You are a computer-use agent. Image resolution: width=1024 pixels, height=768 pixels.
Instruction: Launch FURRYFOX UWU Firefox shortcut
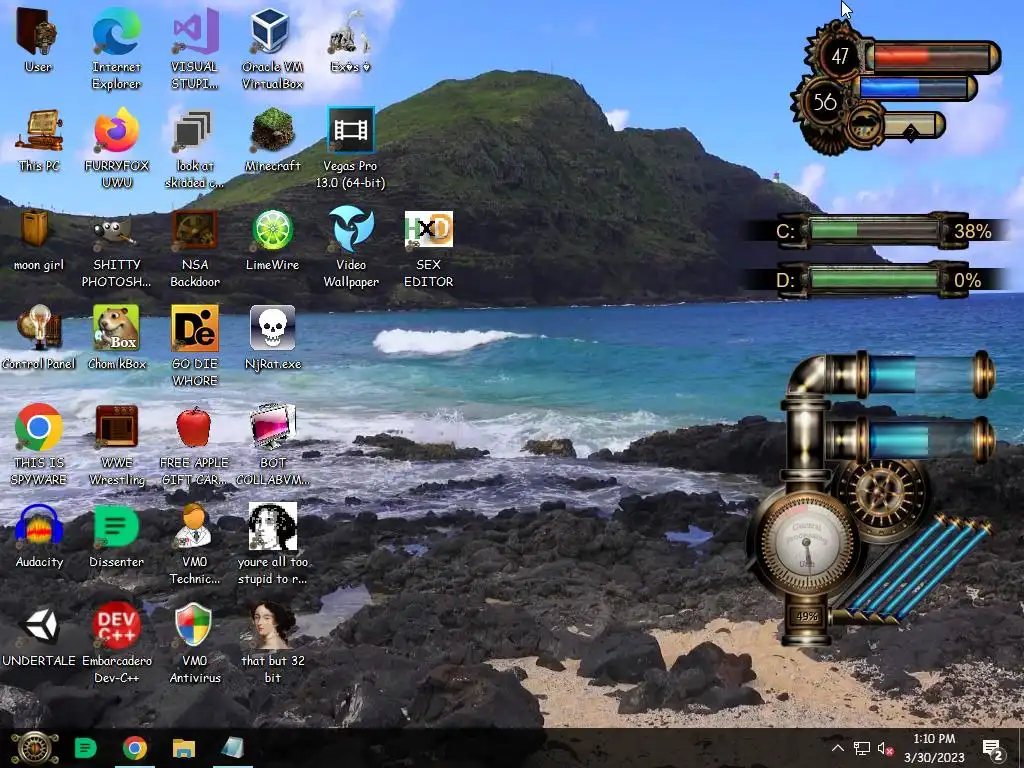tap(116, 148)
